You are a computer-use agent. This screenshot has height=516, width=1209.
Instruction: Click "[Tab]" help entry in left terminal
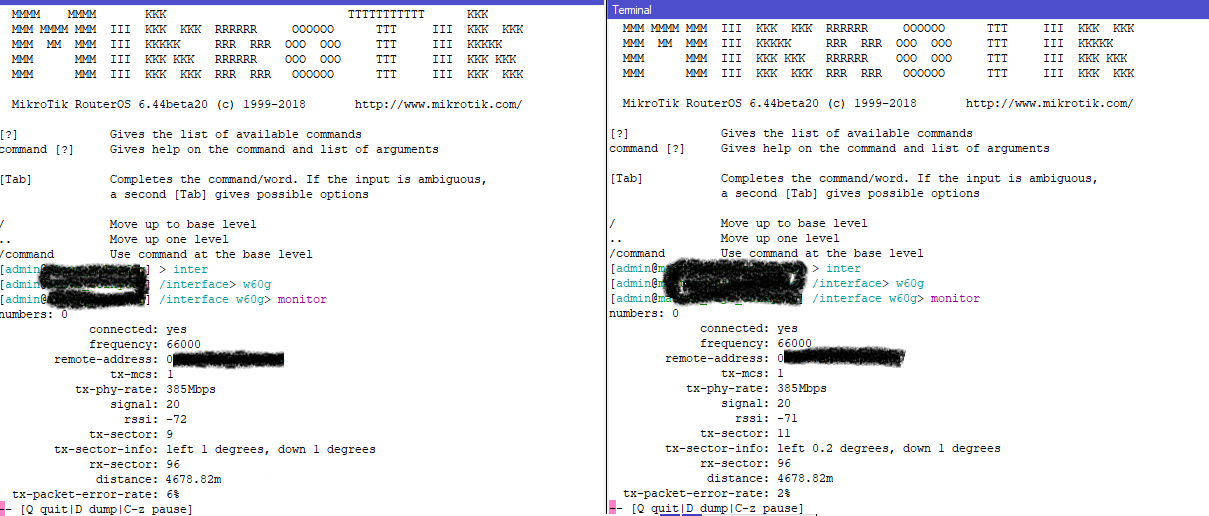coord(17,179)
